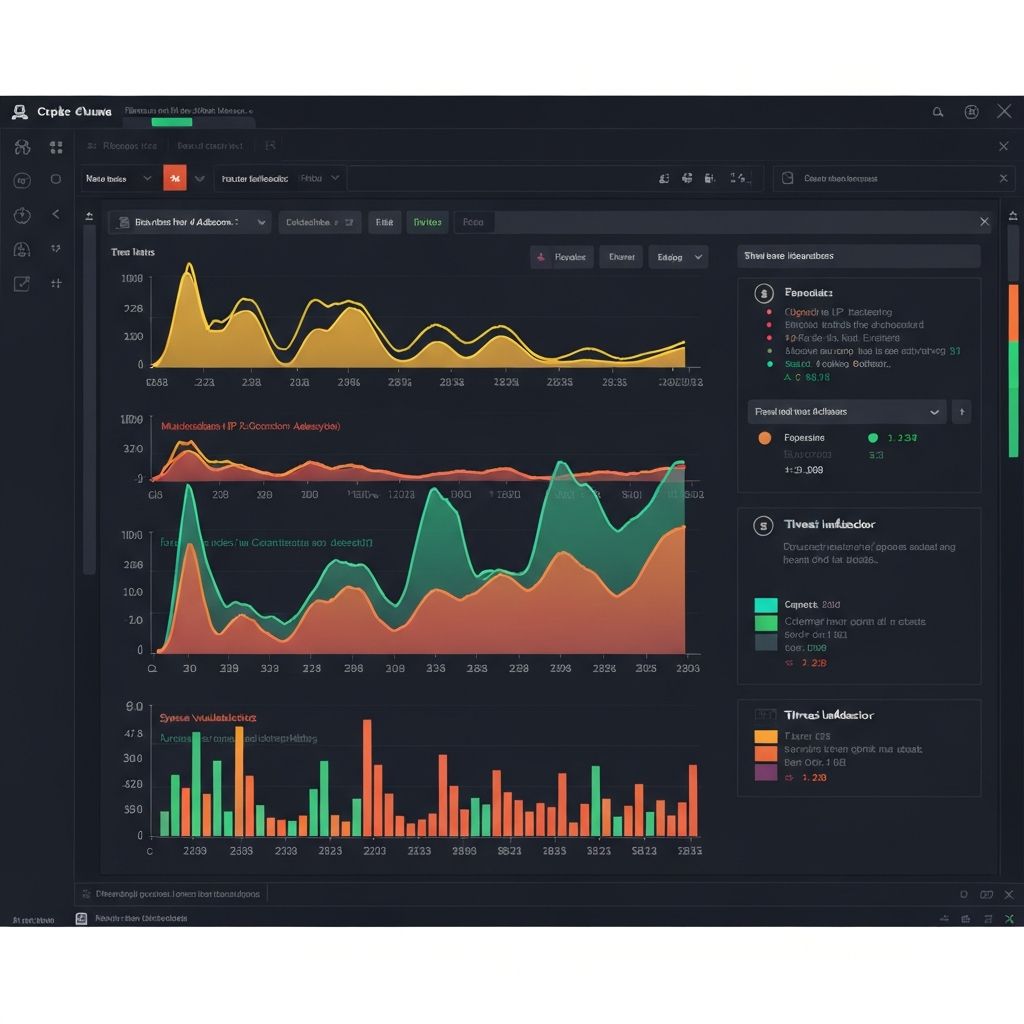Image resolution: width=1024 pixels, height=1024 pixels.
Task: Click the circled S icon beside Fepodalcs
Action: tap(764, 293)
